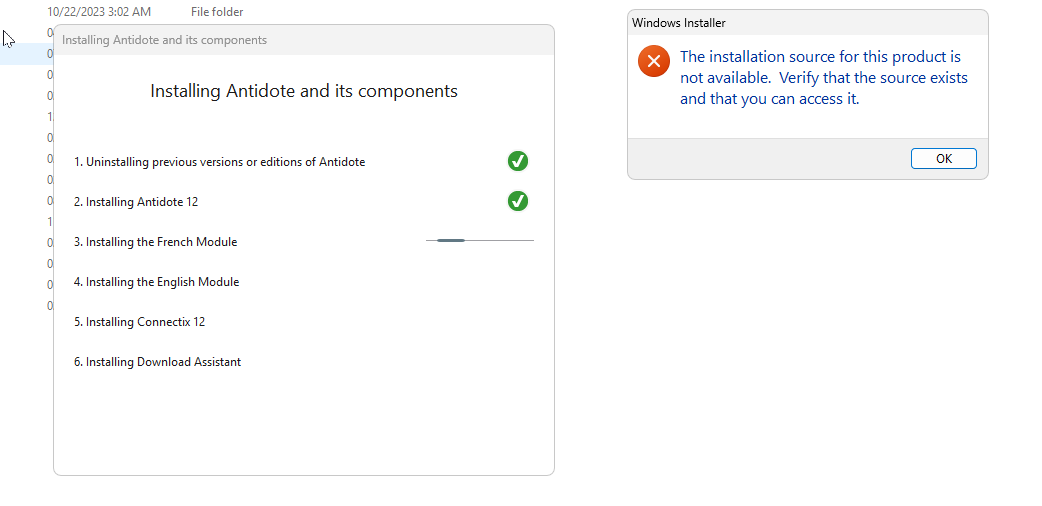
Task: Select step 5 'Installing Connectix 12' text
Action: coord(139,322)
